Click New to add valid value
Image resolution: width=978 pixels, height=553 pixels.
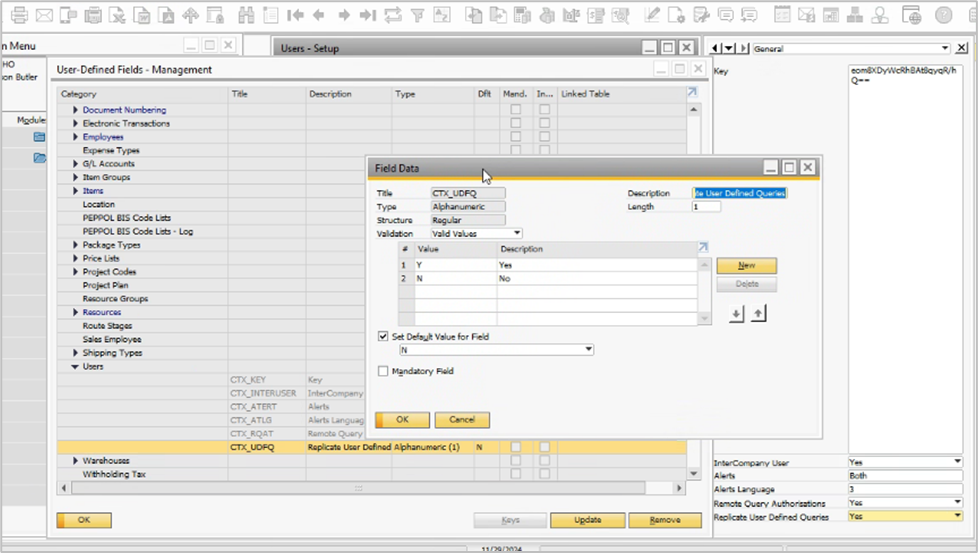point(746,266)
